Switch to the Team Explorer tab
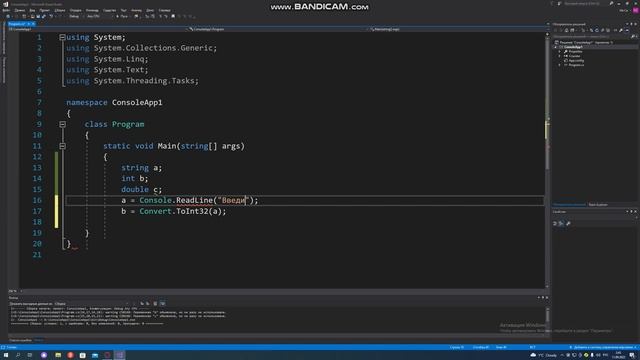The image size is (640, 360). pyautogui.click(x=598, y=204)
